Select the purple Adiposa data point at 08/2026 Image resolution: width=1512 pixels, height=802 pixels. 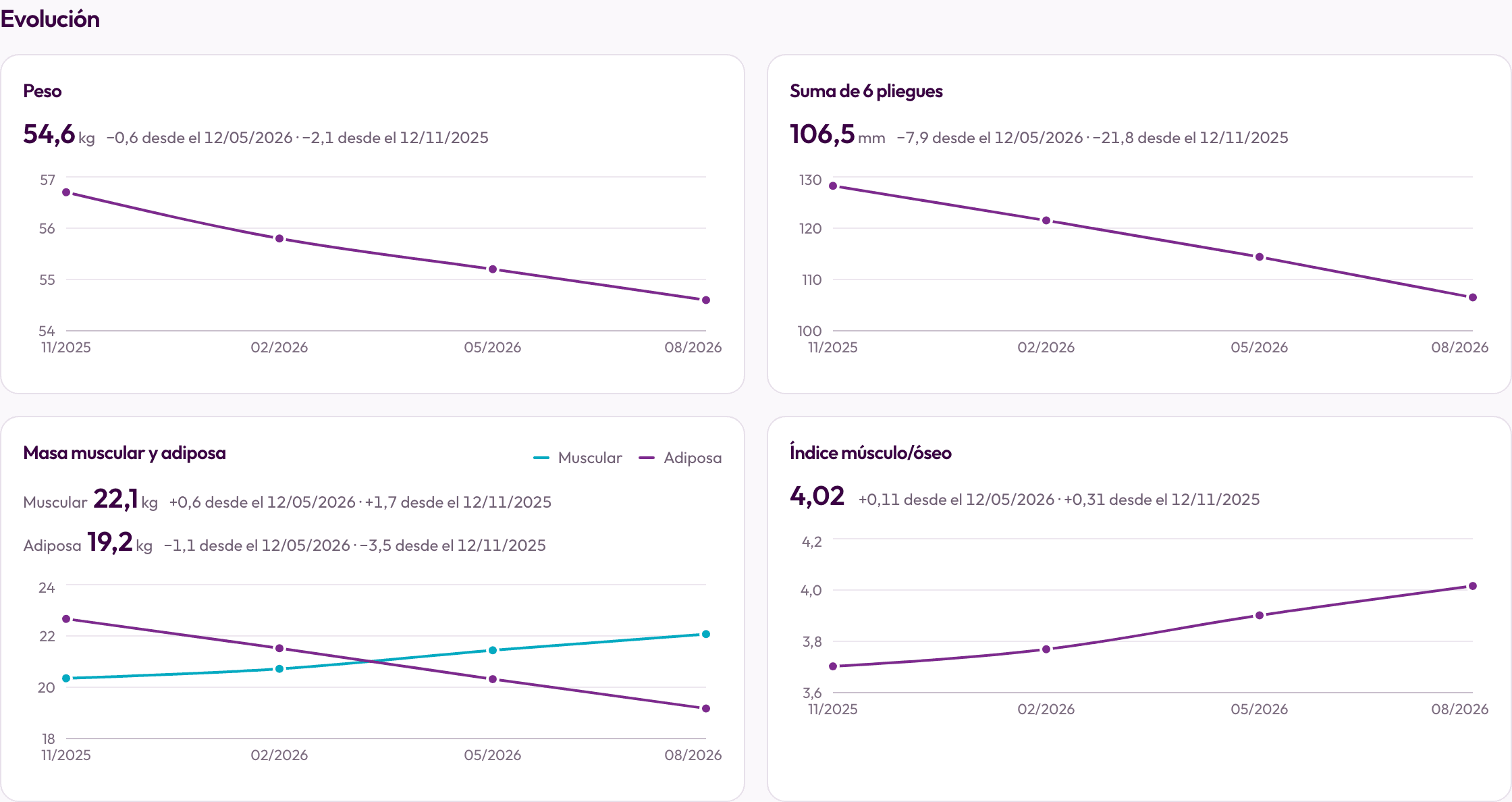tap(706, 708)
